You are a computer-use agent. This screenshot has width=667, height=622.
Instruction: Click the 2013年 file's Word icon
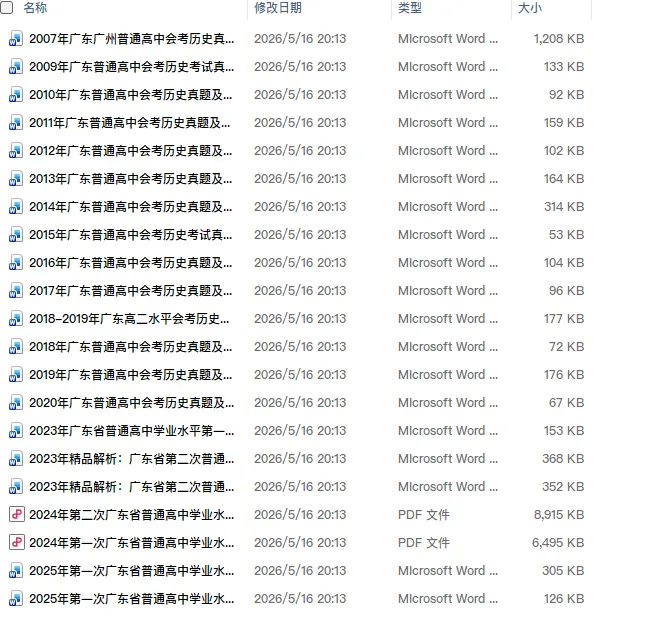tap(16, 179)
